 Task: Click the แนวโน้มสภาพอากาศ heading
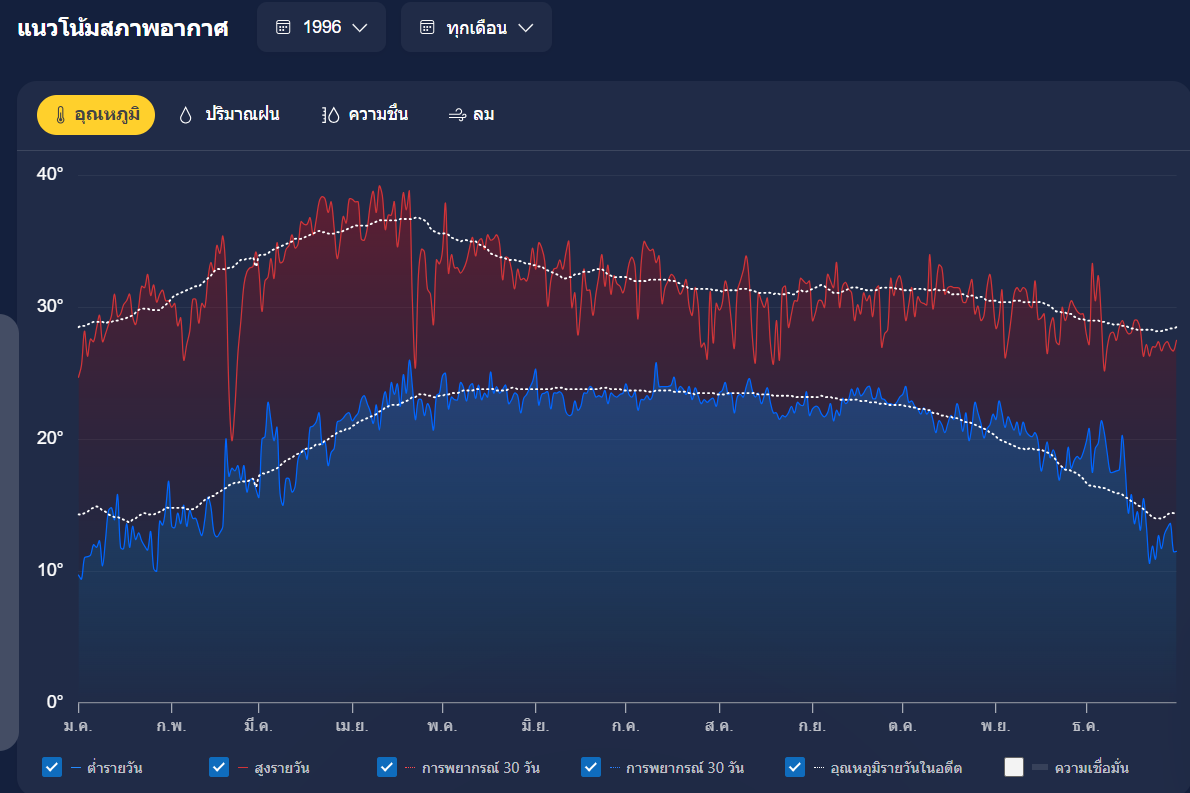coord(123,27)
